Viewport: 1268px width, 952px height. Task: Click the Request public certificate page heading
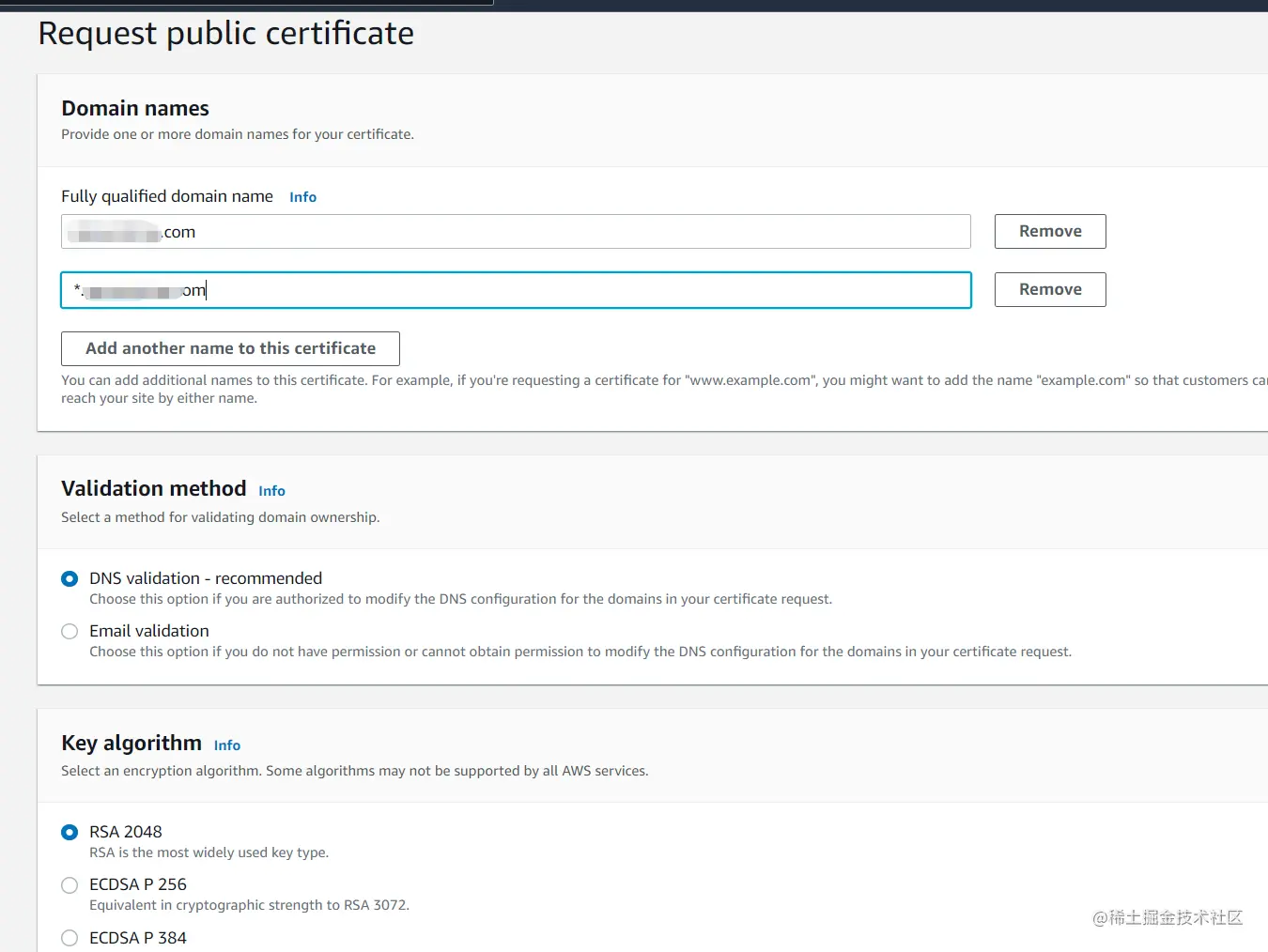click(x=225, y=34)
